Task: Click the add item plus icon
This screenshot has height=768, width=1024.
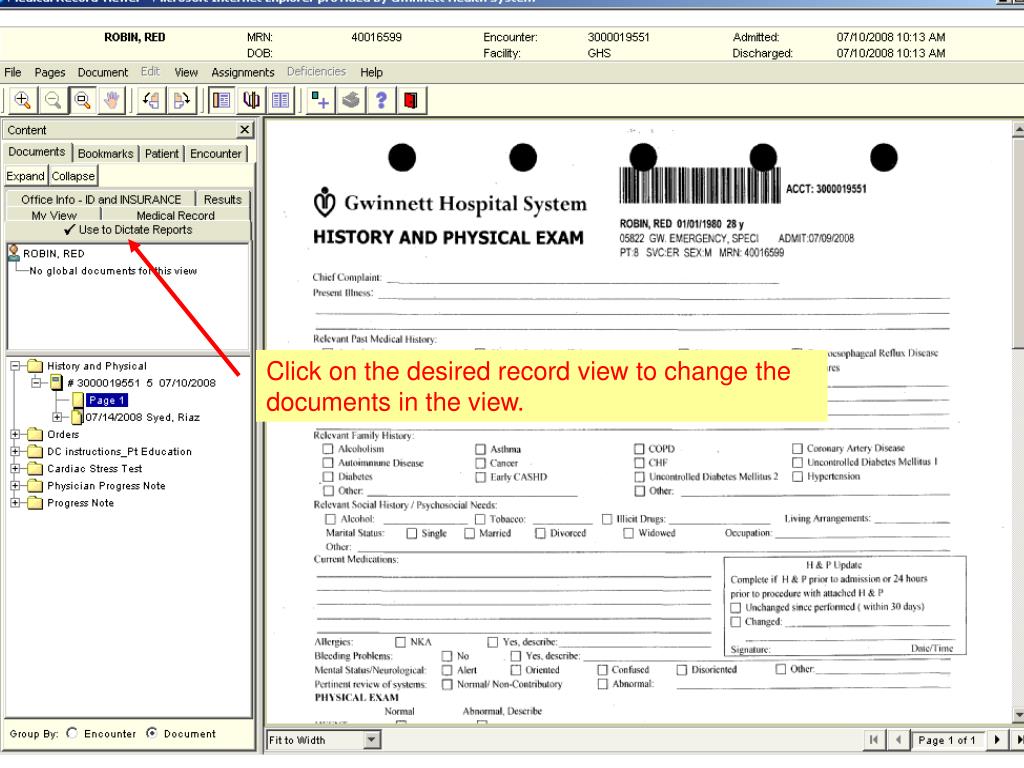Action: (x=320, y=100)
